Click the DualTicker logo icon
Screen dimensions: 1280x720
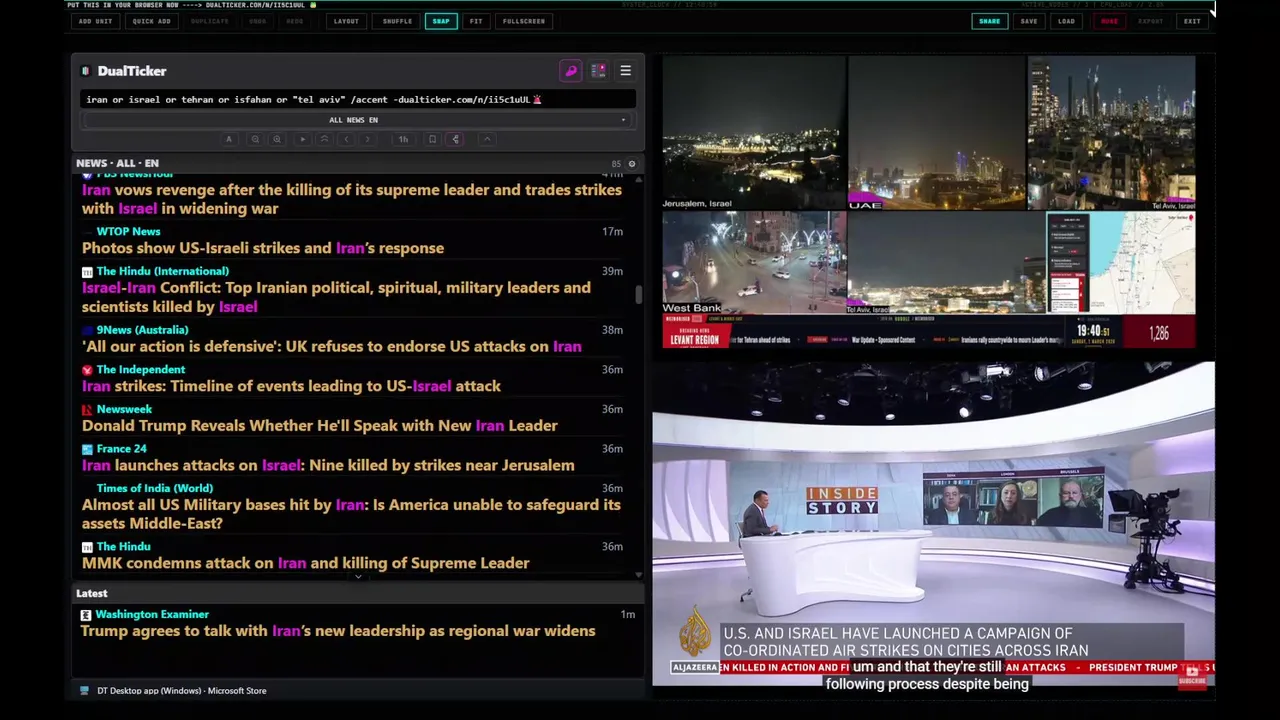85,71
